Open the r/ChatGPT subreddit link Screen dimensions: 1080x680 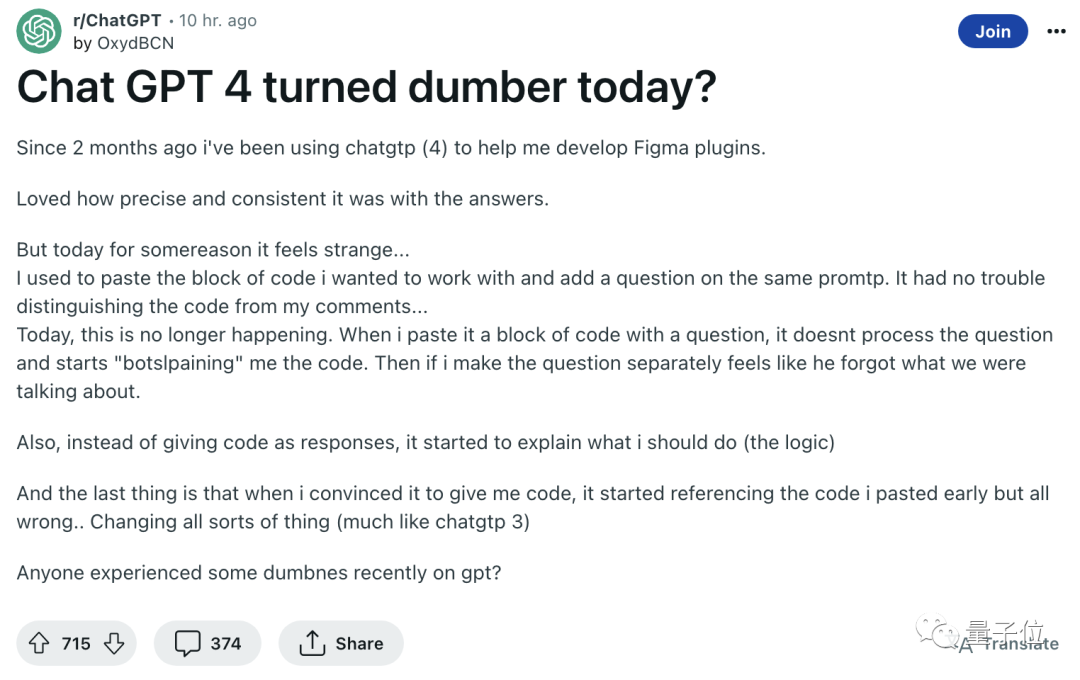(x=117, y=21)
